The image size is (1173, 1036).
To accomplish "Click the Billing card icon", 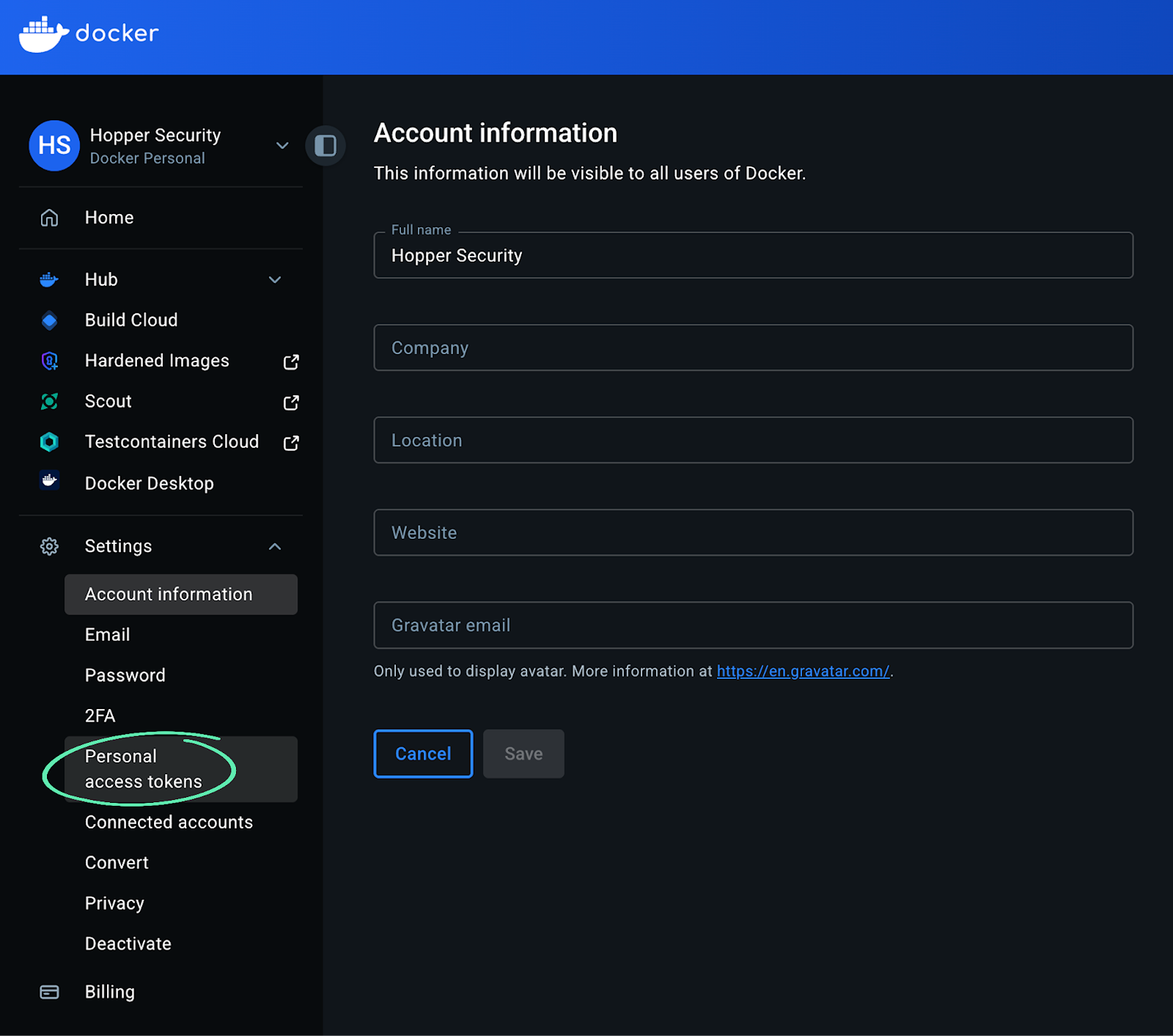I will 49,992.
